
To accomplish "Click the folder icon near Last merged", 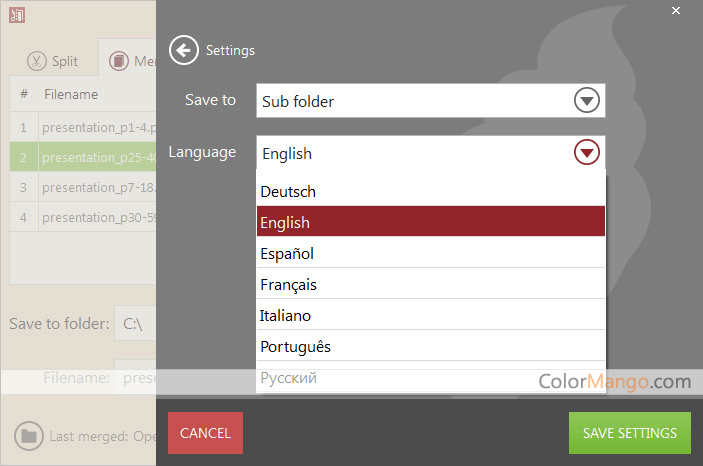I will (x=29, y=435).
